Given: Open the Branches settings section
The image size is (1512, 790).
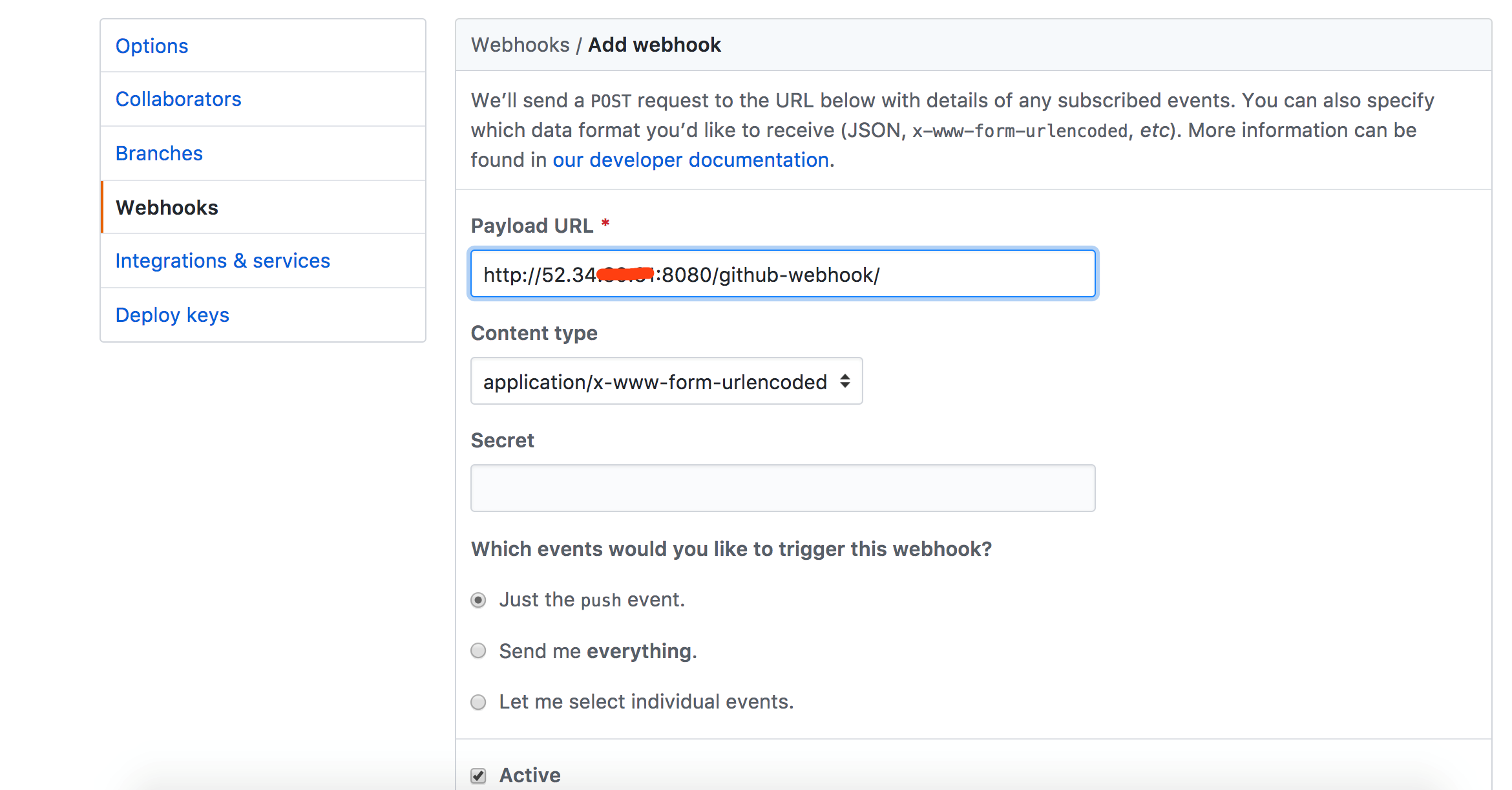Looking at the screenshot, I should [x=159, y=153].
